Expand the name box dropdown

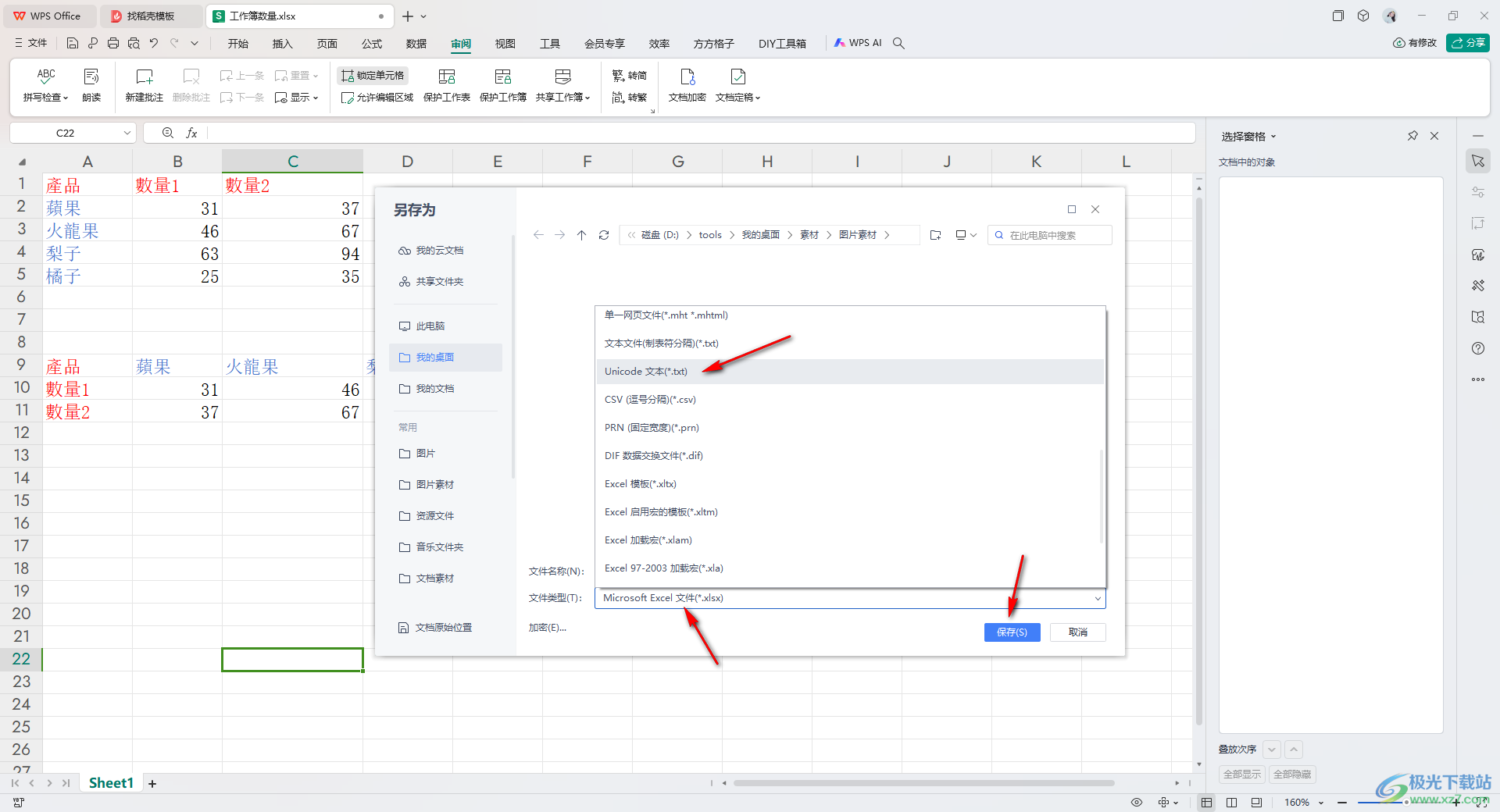pyautogui.click(x=127, y=134)
